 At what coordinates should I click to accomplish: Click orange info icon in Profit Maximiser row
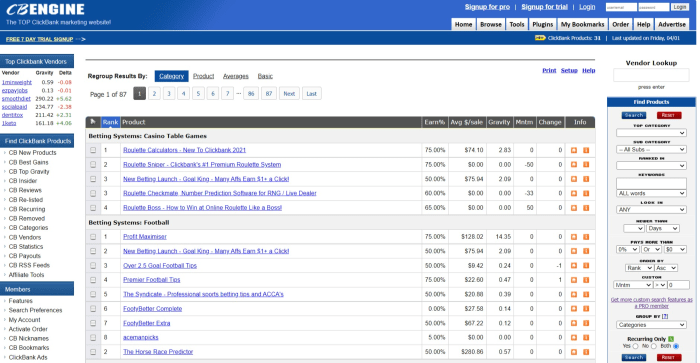coord(586,237)
